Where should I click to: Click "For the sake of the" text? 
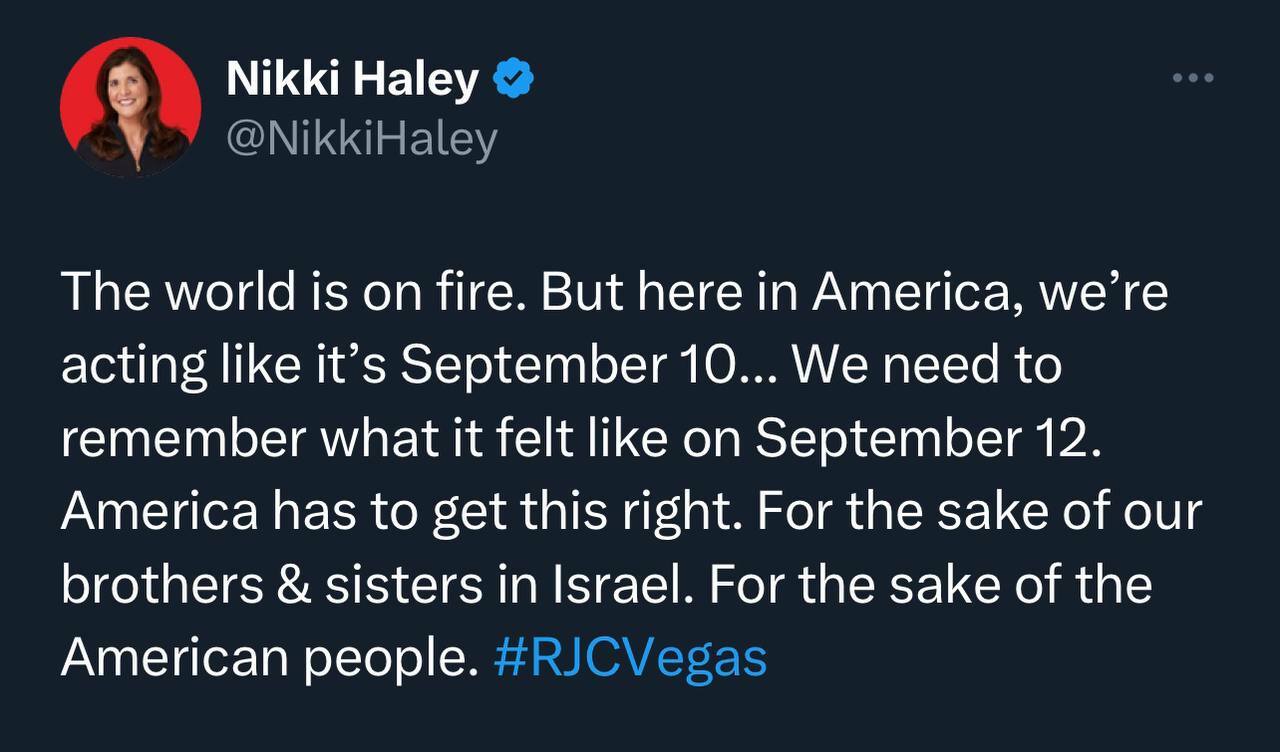930,585
